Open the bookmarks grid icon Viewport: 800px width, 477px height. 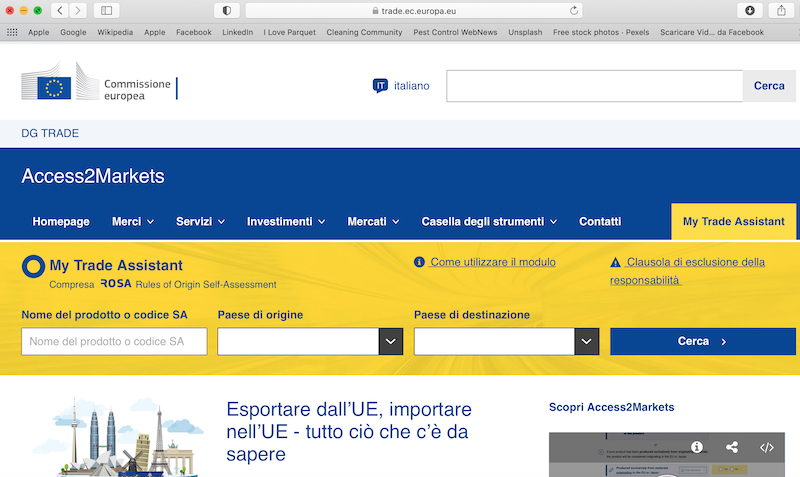pyautogui.click(x=12, y=32)
